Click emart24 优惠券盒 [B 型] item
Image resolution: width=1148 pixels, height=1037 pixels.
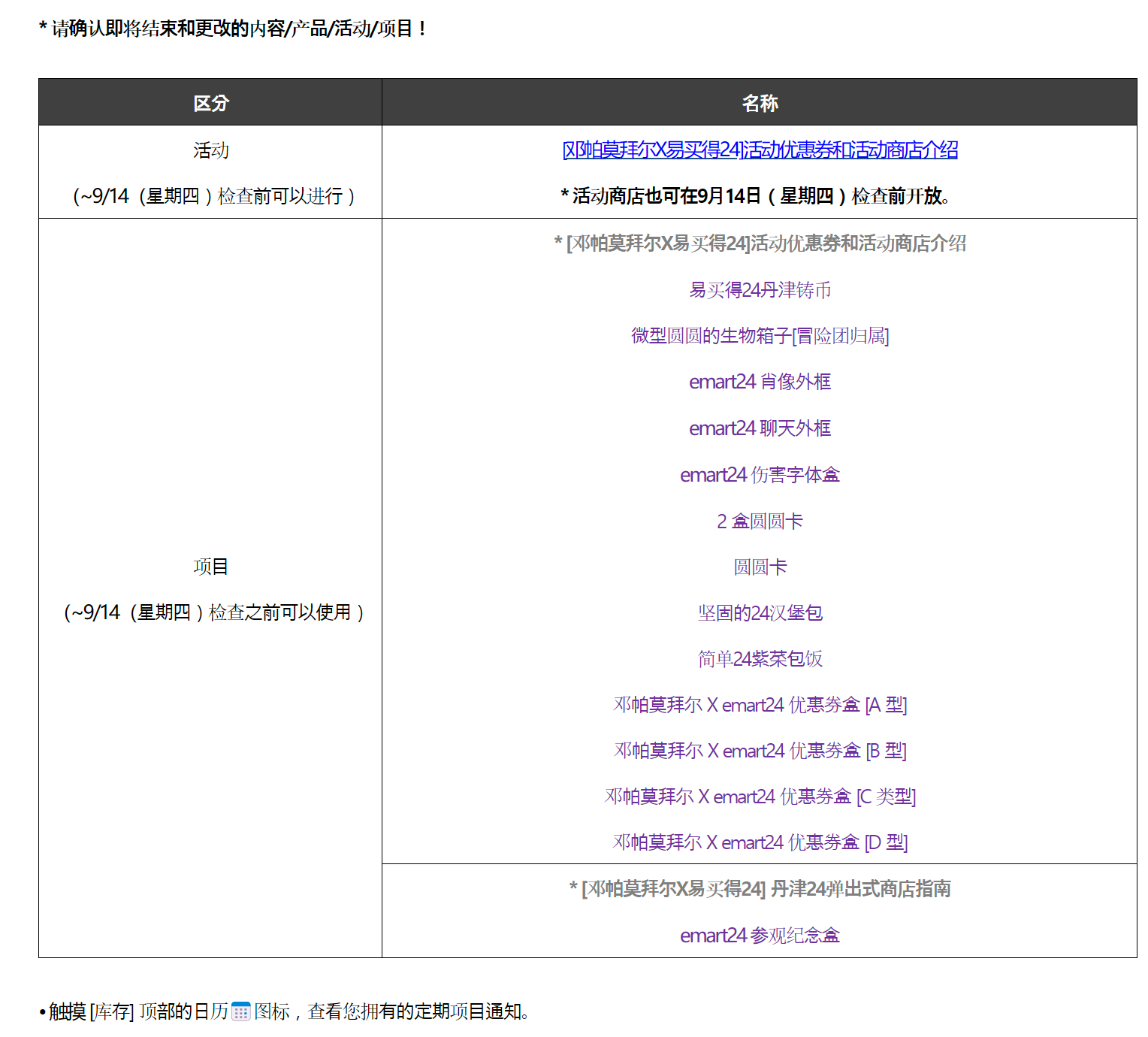point(760,750)
